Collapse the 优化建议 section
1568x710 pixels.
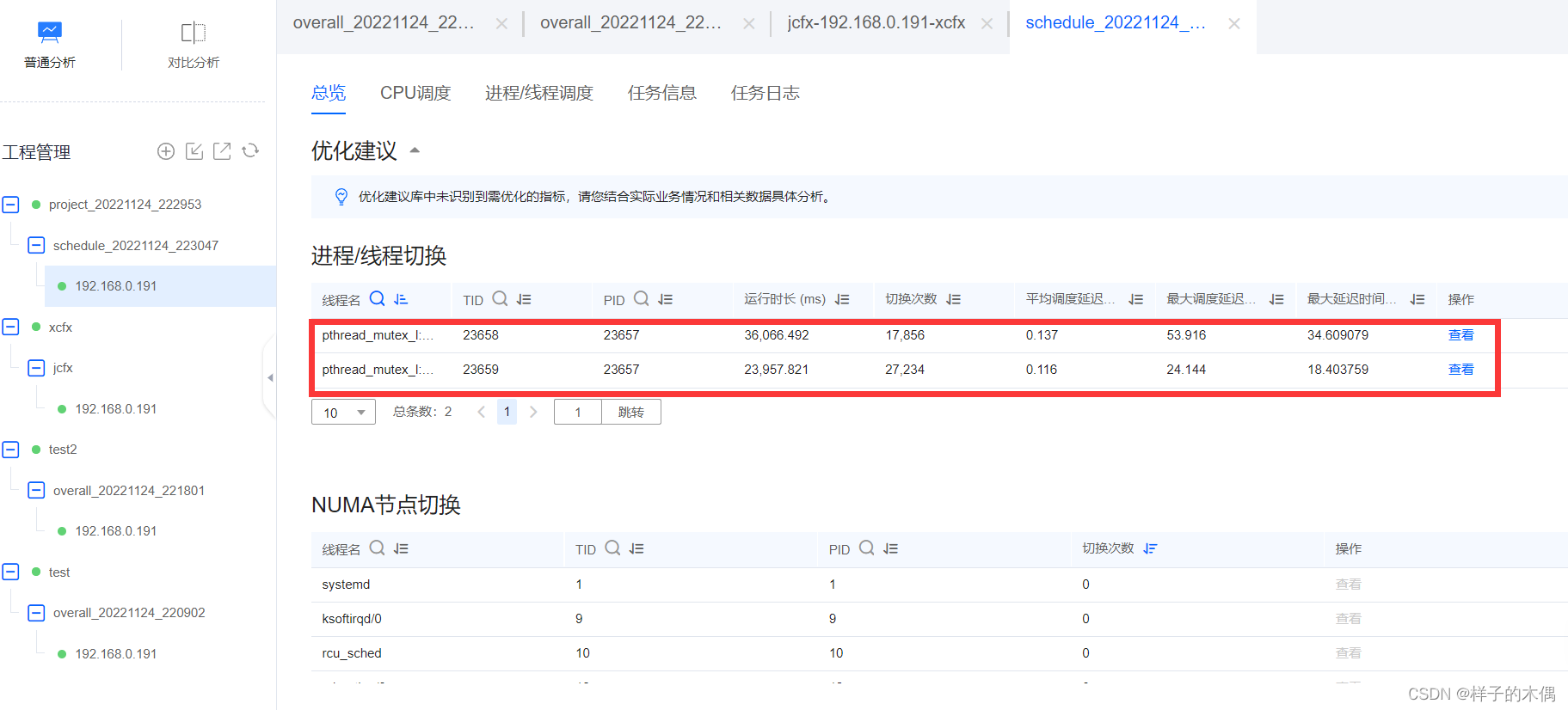coord(415,150)
